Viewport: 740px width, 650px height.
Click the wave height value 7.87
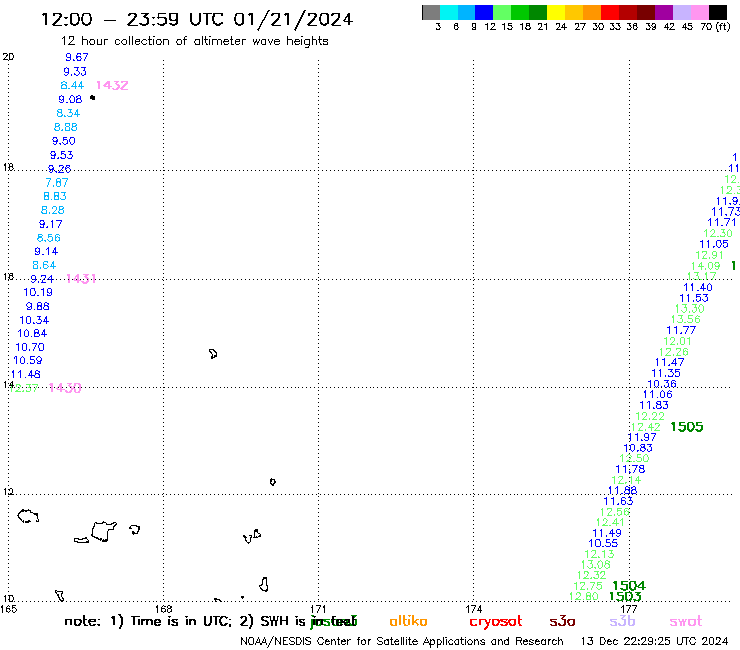(57, 182)
